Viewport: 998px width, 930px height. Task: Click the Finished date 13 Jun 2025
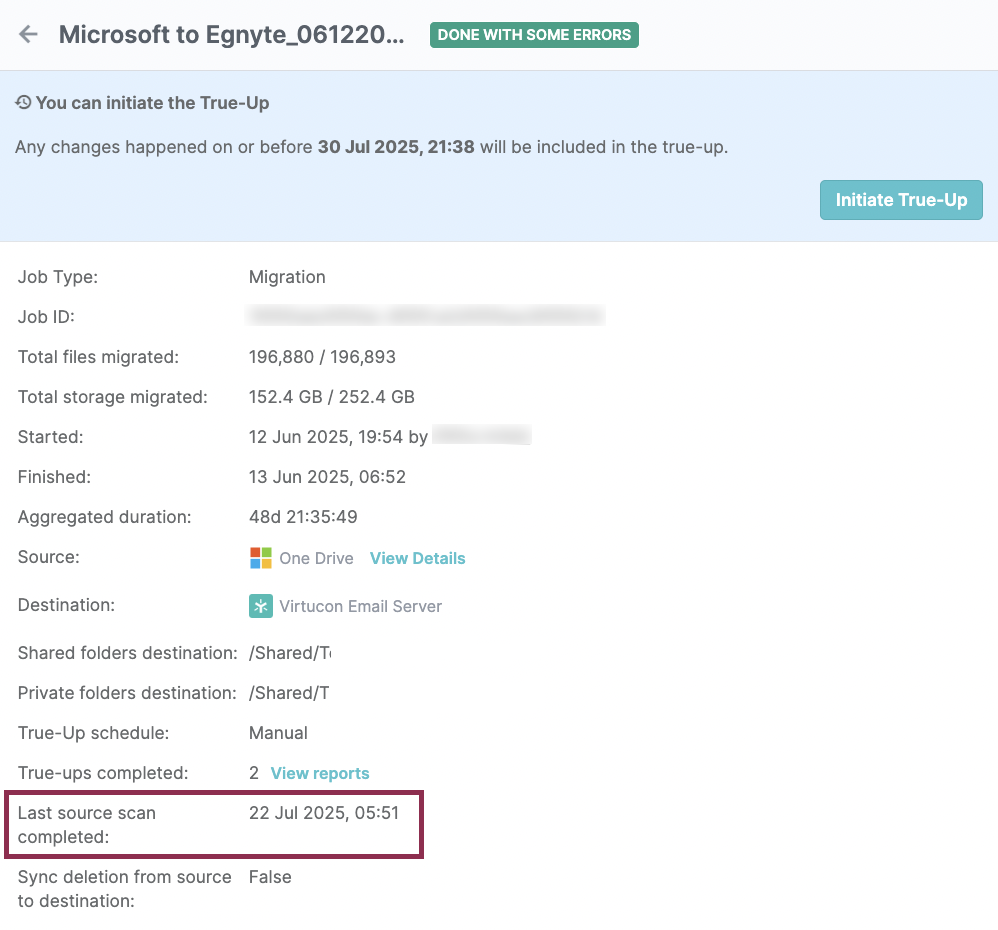(x=327, y=477)
